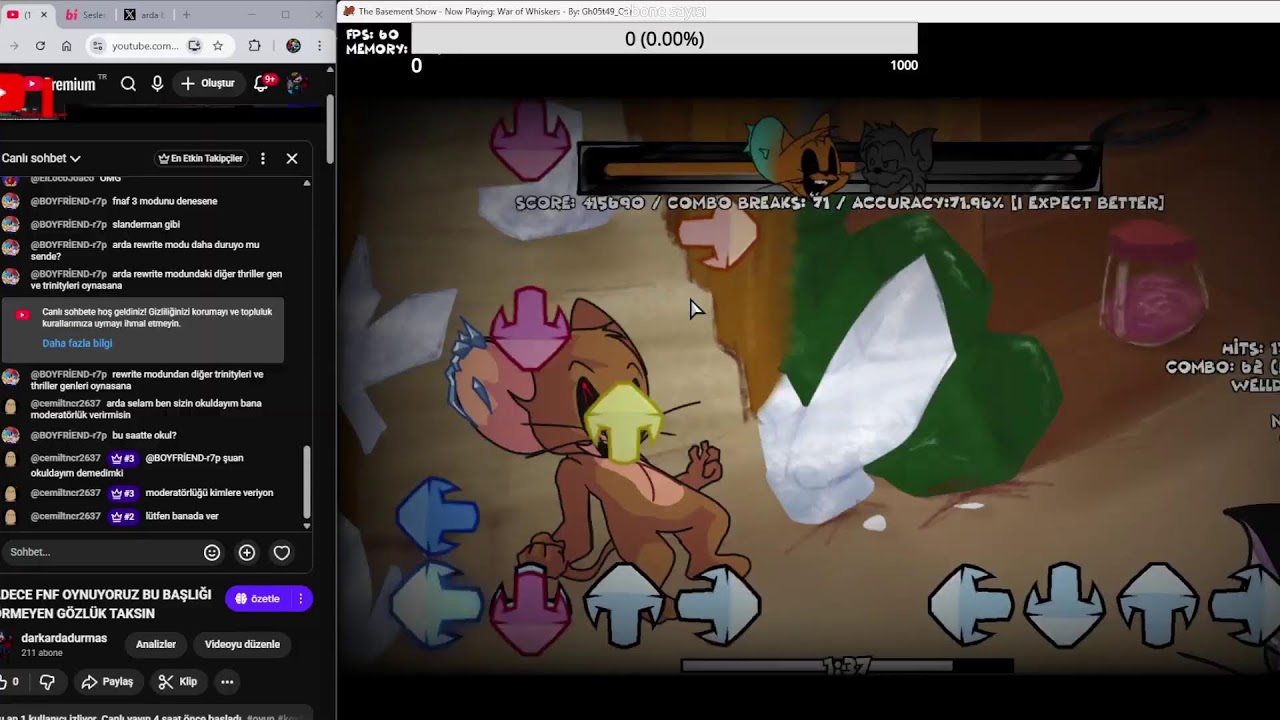The width and height of the screenshot is (1280, 720).
Task: Share the video with Paylaş
Action: pyautogui.click(x=107, y=682)
